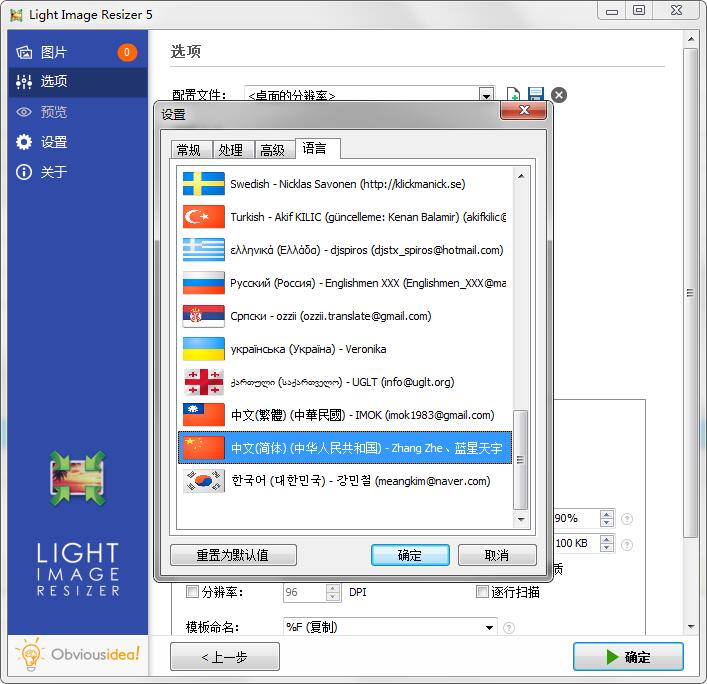Click the new profile icon
The height and width of the screenshot is (684, 707).
(x=513, y=95)
